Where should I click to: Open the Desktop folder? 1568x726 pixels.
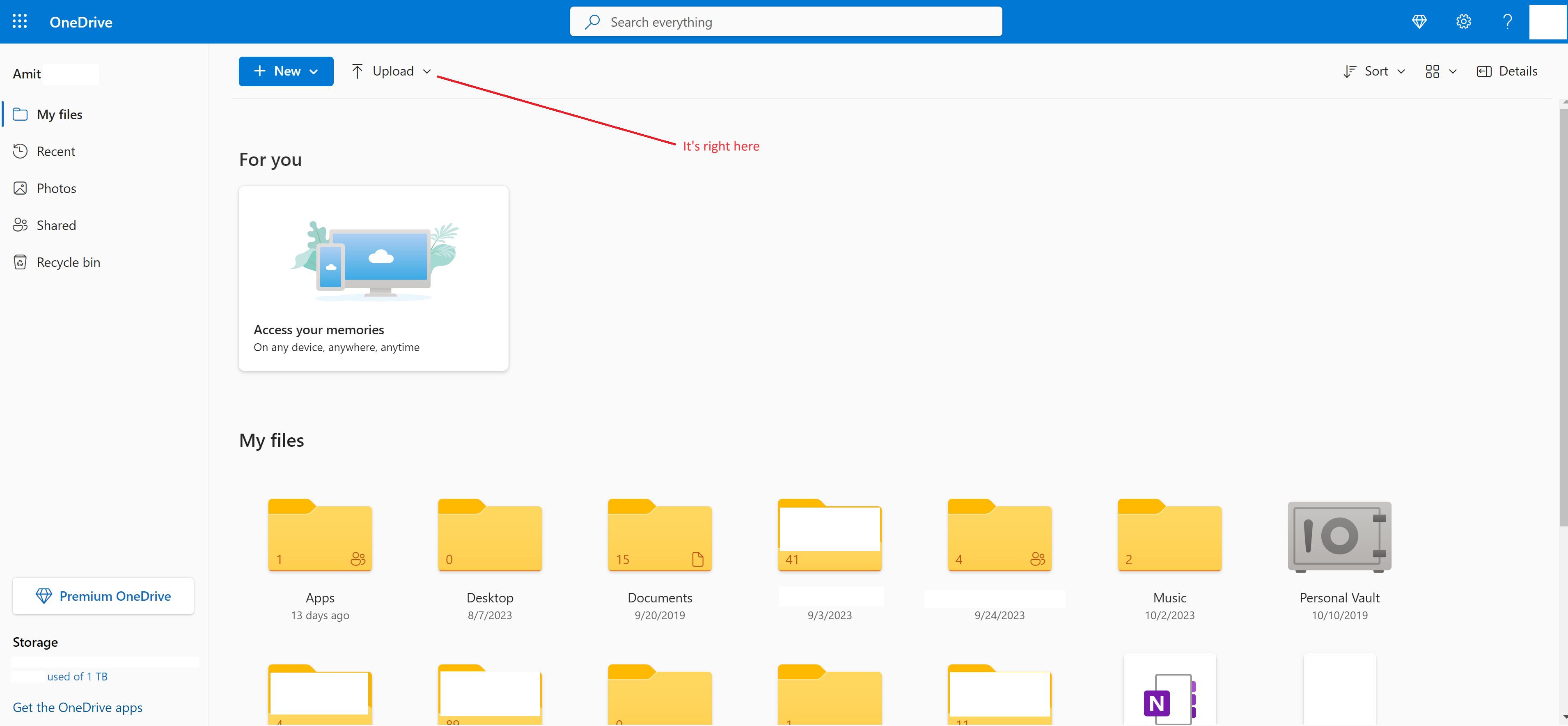click(x=490, y=535)
